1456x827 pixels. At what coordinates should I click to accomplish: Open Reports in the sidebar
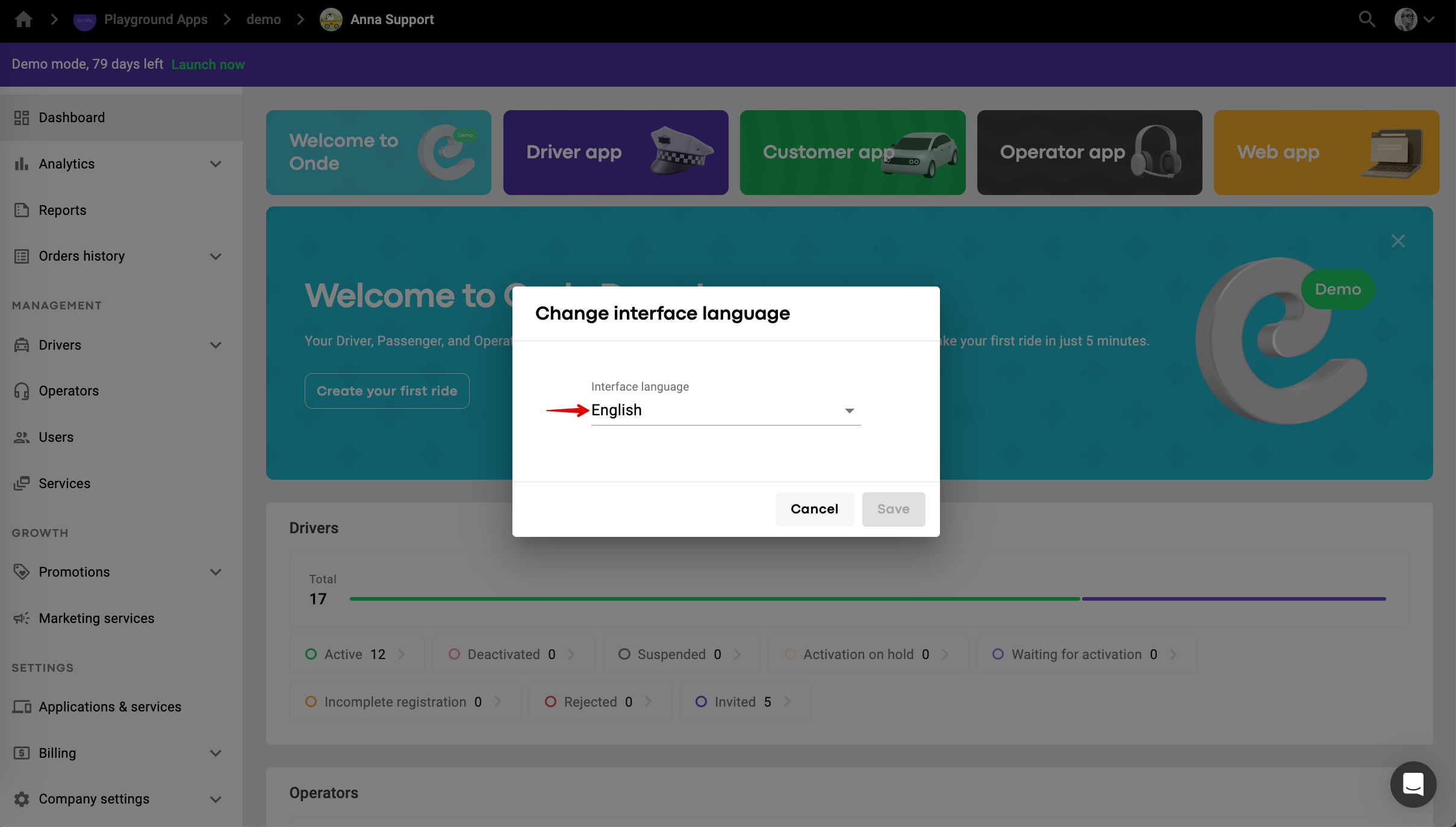point(62,210)
